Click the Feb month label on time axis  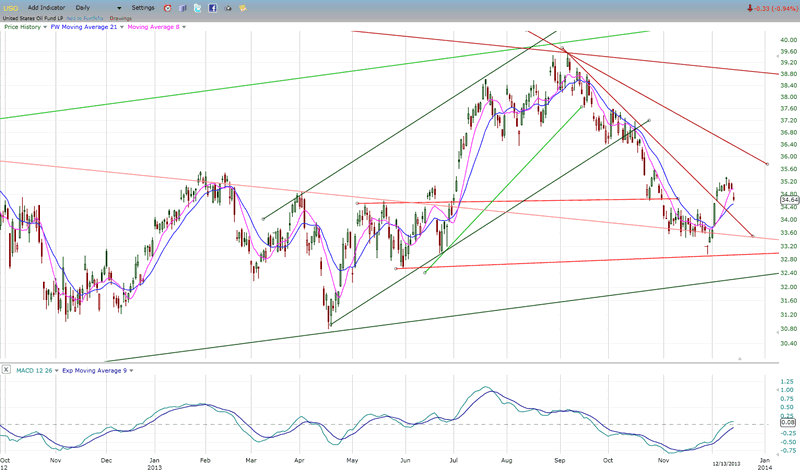(x=205, y=460)
